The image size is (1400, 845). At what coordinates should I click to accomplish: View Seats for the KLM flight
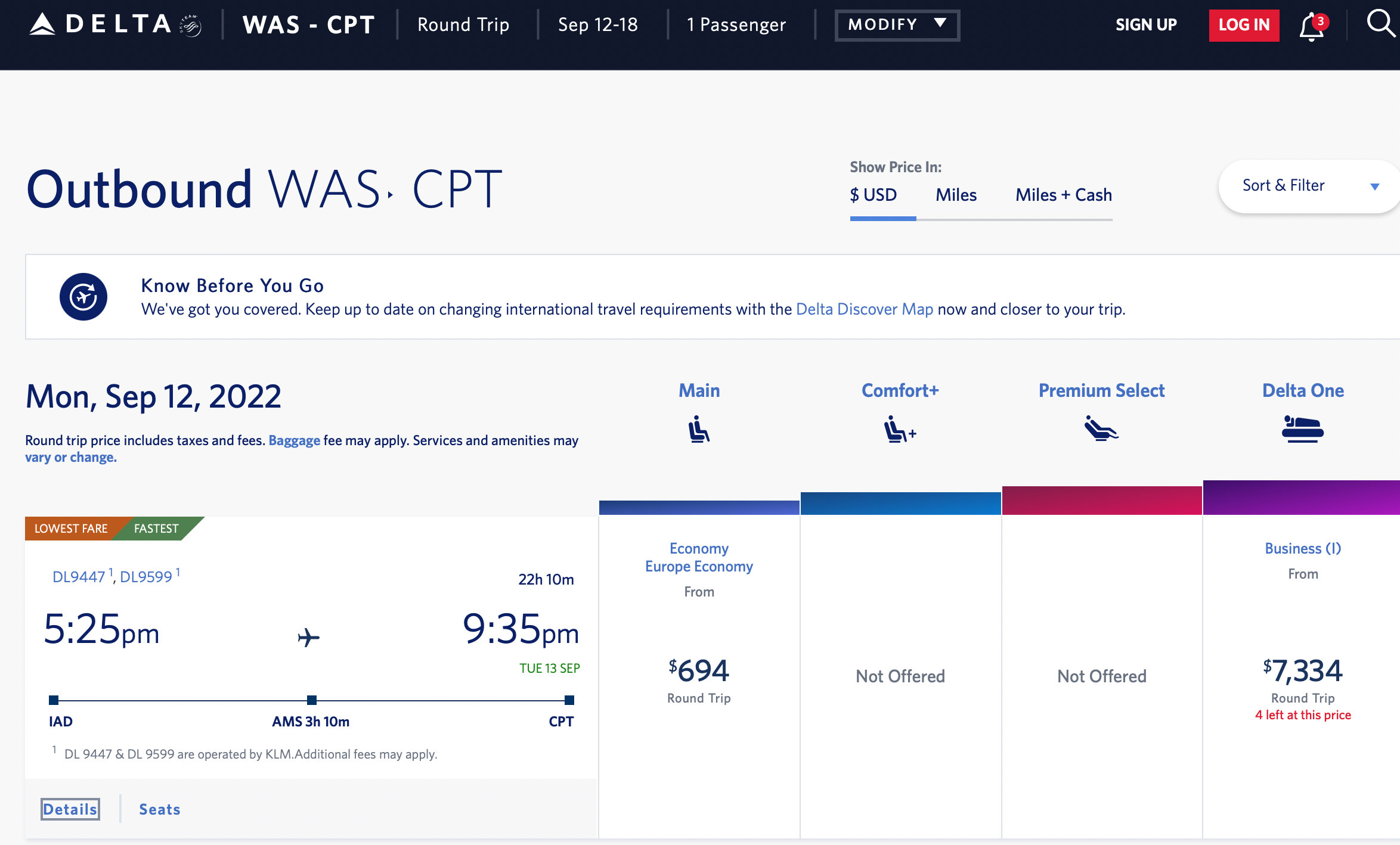(x=159, y=809)
